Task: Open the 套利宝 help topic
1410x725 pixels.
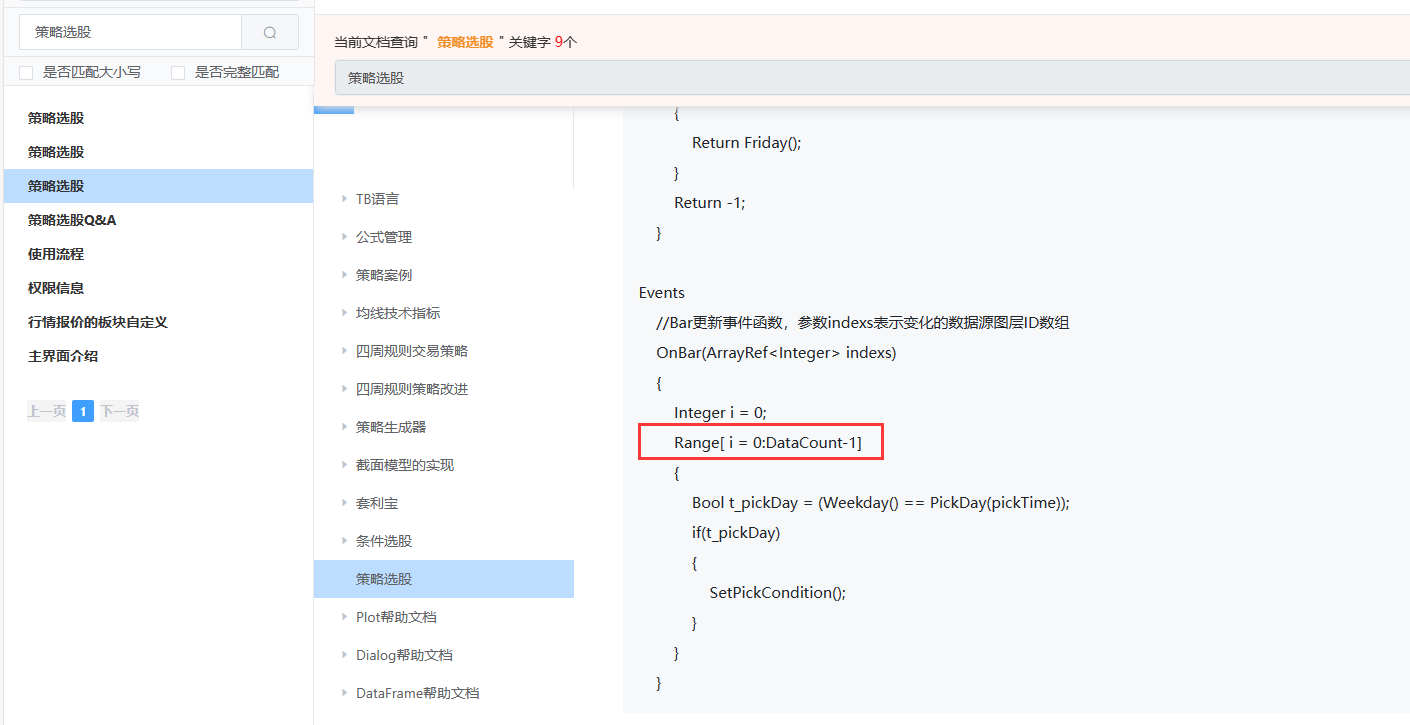Action: (377, 503)
